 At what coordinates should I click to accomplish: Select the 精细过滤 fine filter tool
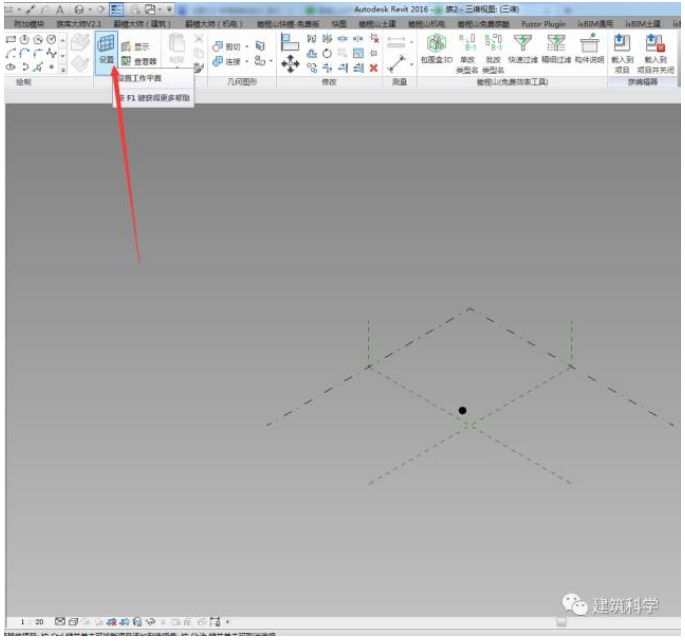(x=555, y=49)
